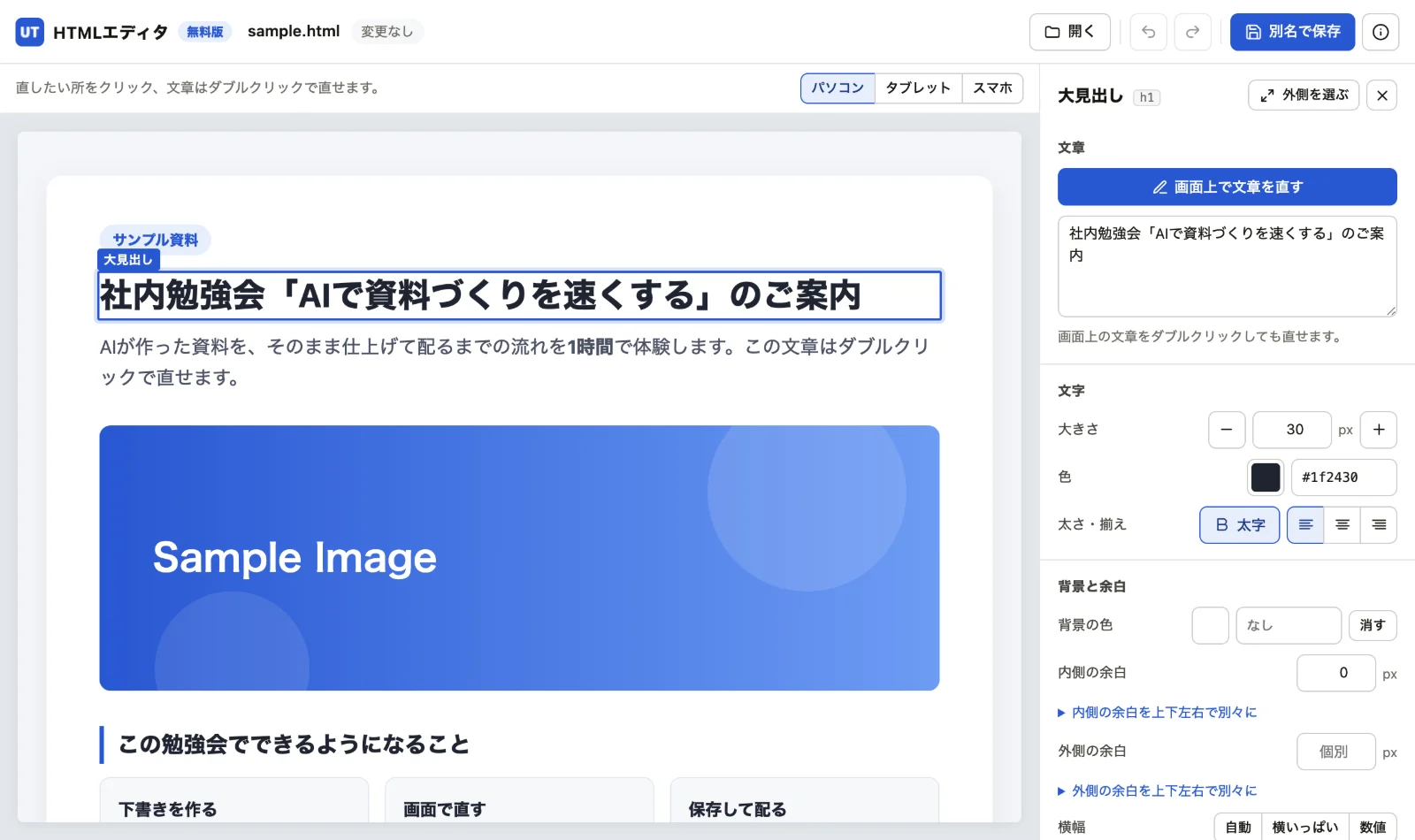Screen dimensions: 1415x840
Task: Select the 画面で直す card
Action: 519,800
